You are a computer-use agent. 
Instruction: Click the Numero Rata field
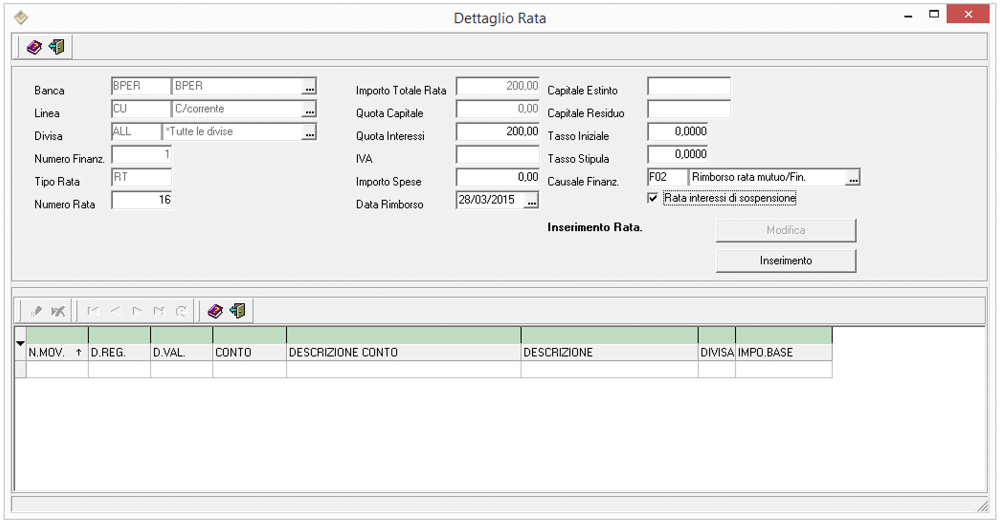pyautogui.click(x=142, y=201)
